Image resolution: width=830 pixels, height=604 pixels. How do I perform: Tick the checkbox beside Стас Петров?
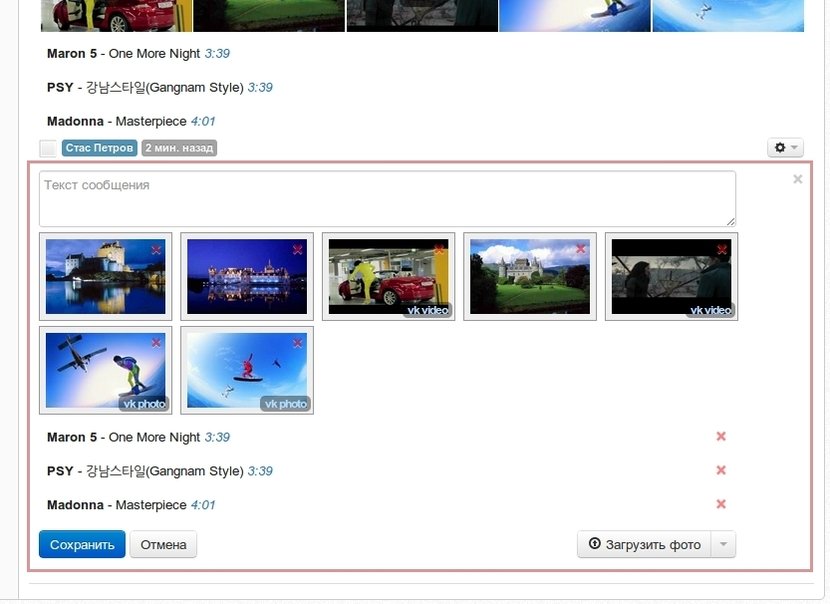(x=48, y=148)
